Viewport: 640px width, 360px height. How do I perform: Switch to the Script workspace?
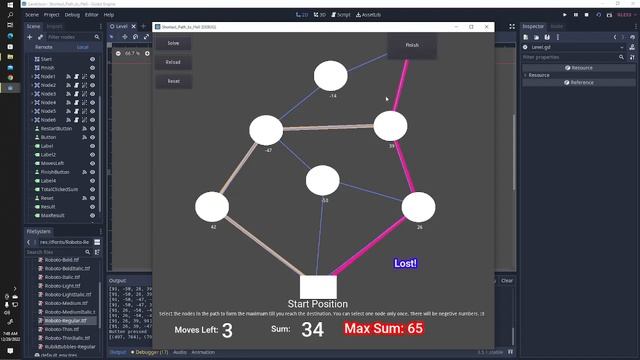340,15
